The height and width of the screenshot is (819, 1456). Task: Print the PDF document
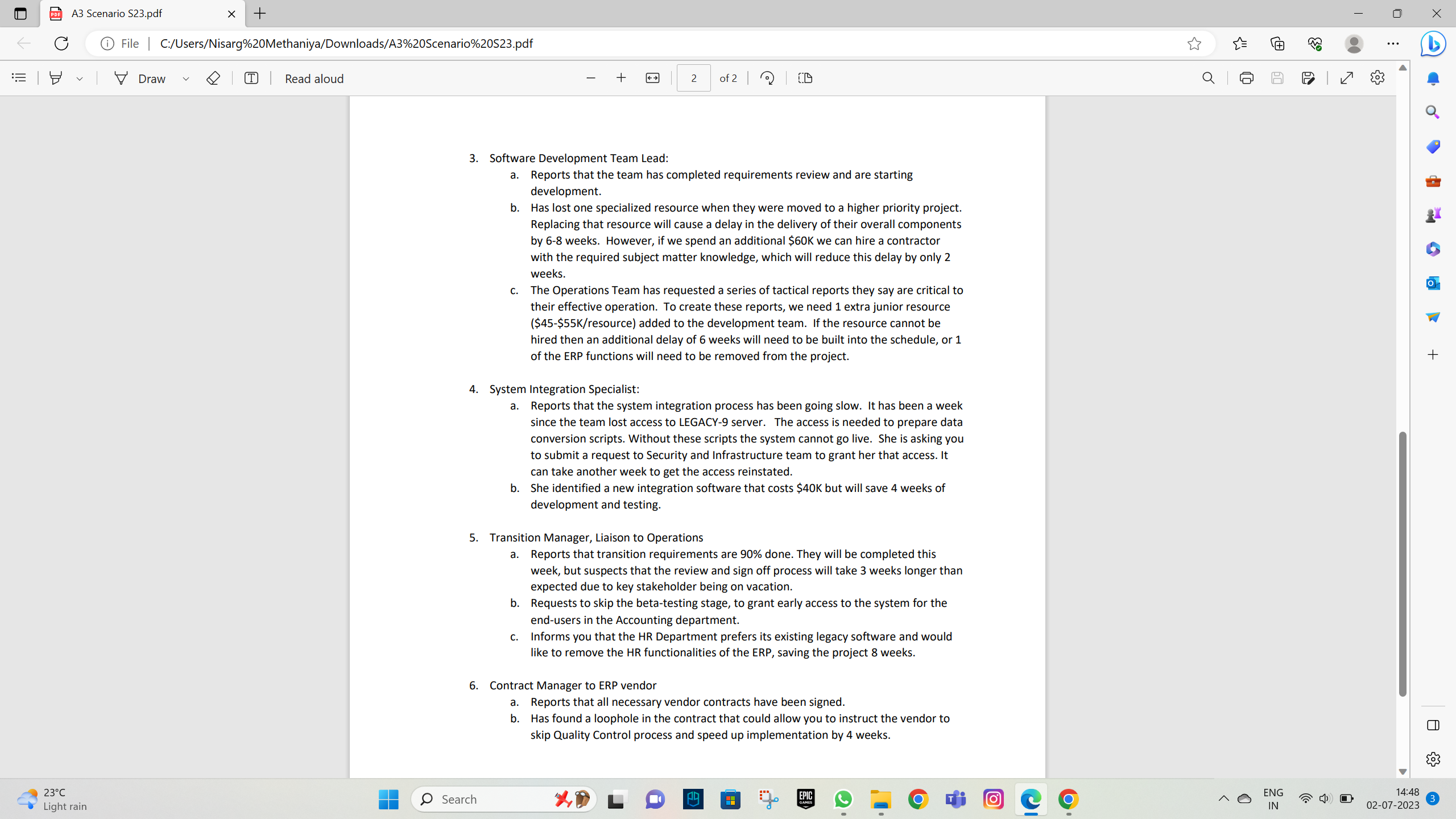1246,78
